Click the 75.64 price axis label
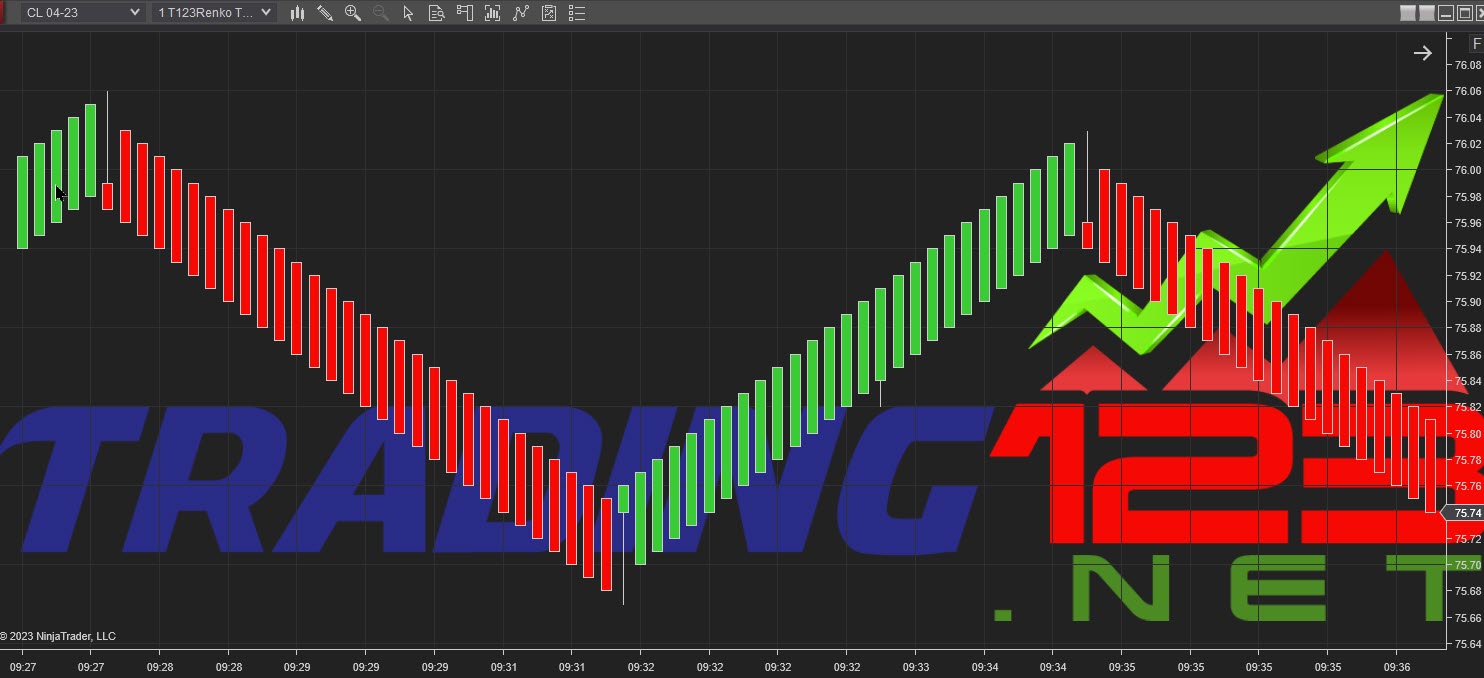The image size is (1484, 678). 1468,644
